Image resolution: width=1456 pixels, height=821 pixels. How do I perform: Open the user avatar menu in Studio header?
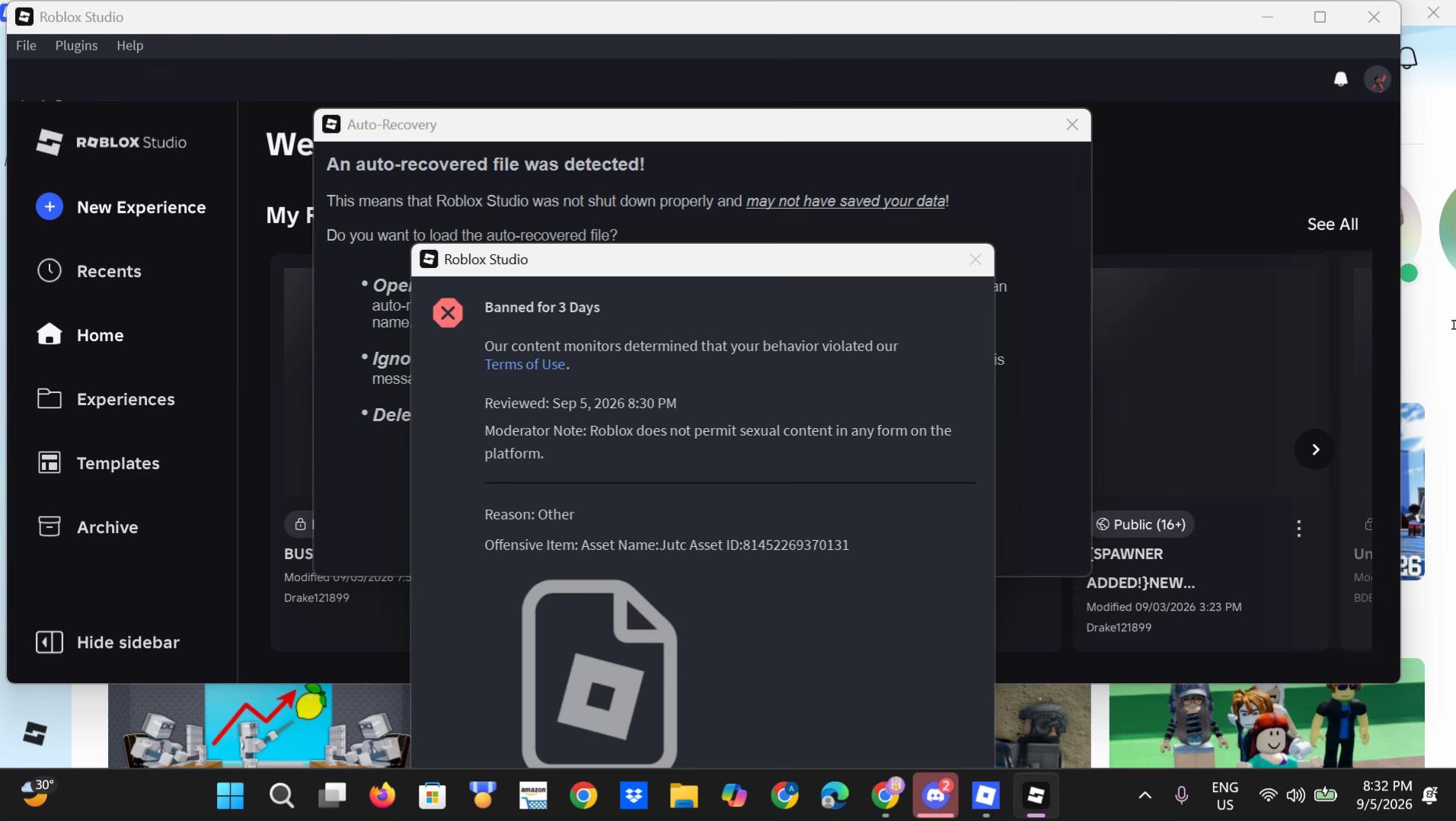pos(1377,79)
